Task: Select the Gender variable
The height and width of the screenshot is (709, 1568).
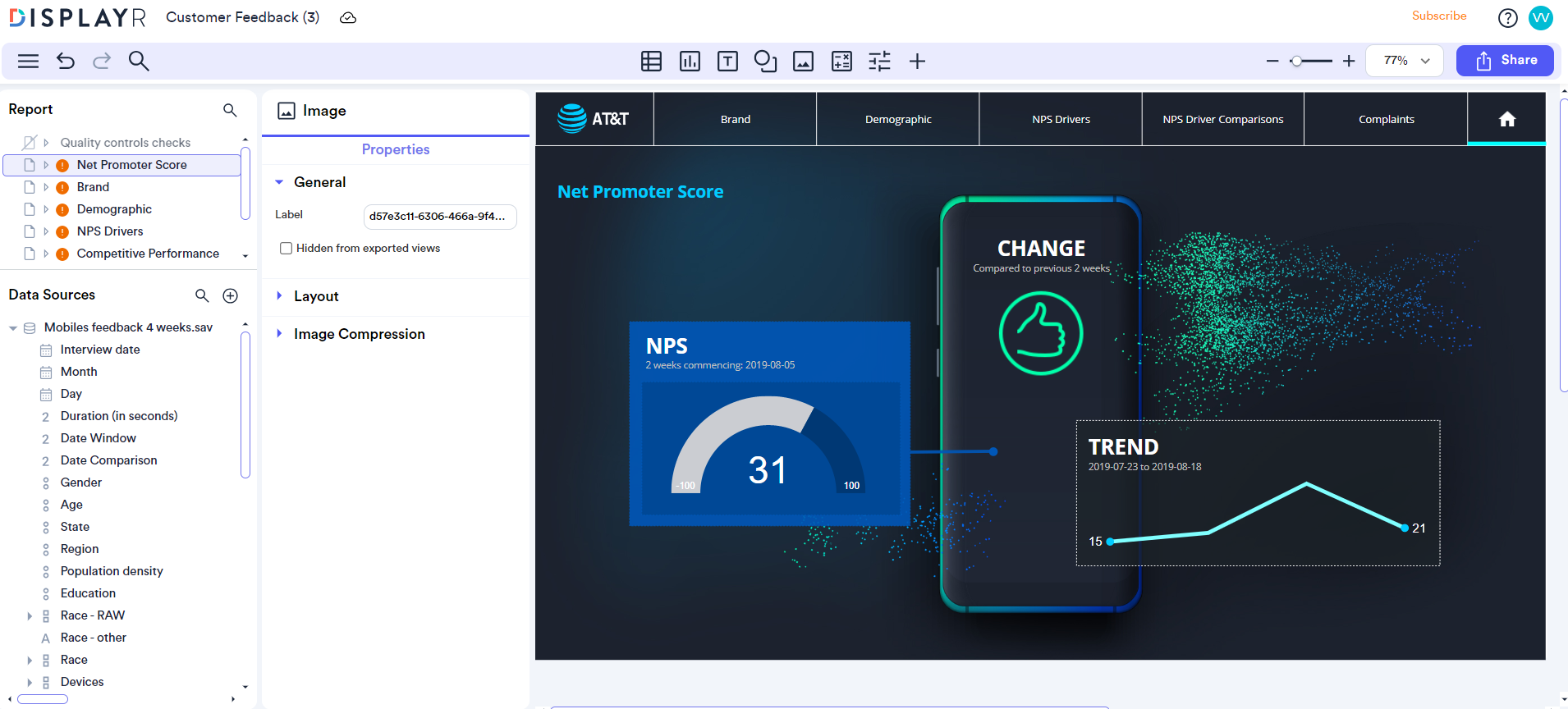Action: tap(81, 483)
